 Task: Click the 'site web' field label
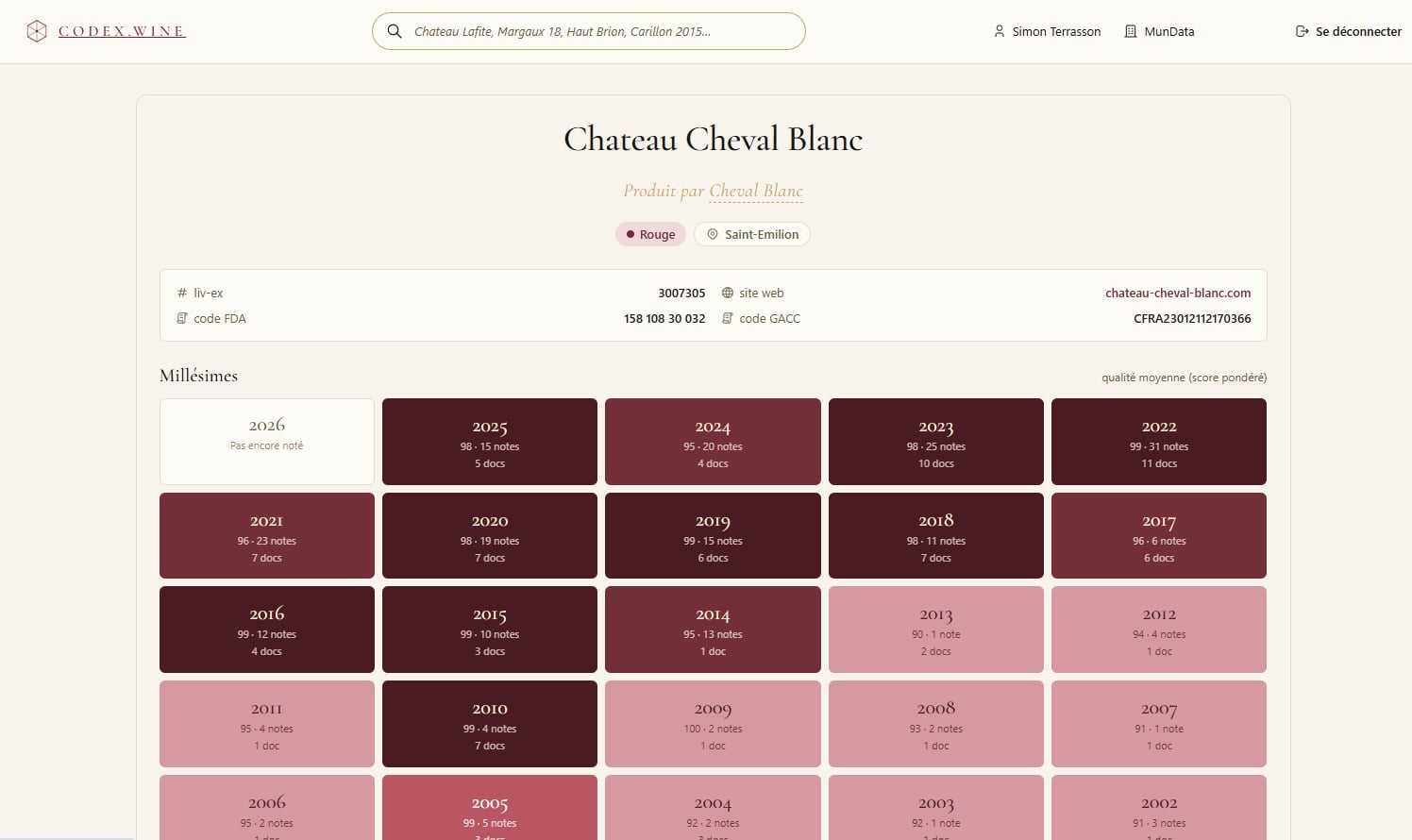761,293
